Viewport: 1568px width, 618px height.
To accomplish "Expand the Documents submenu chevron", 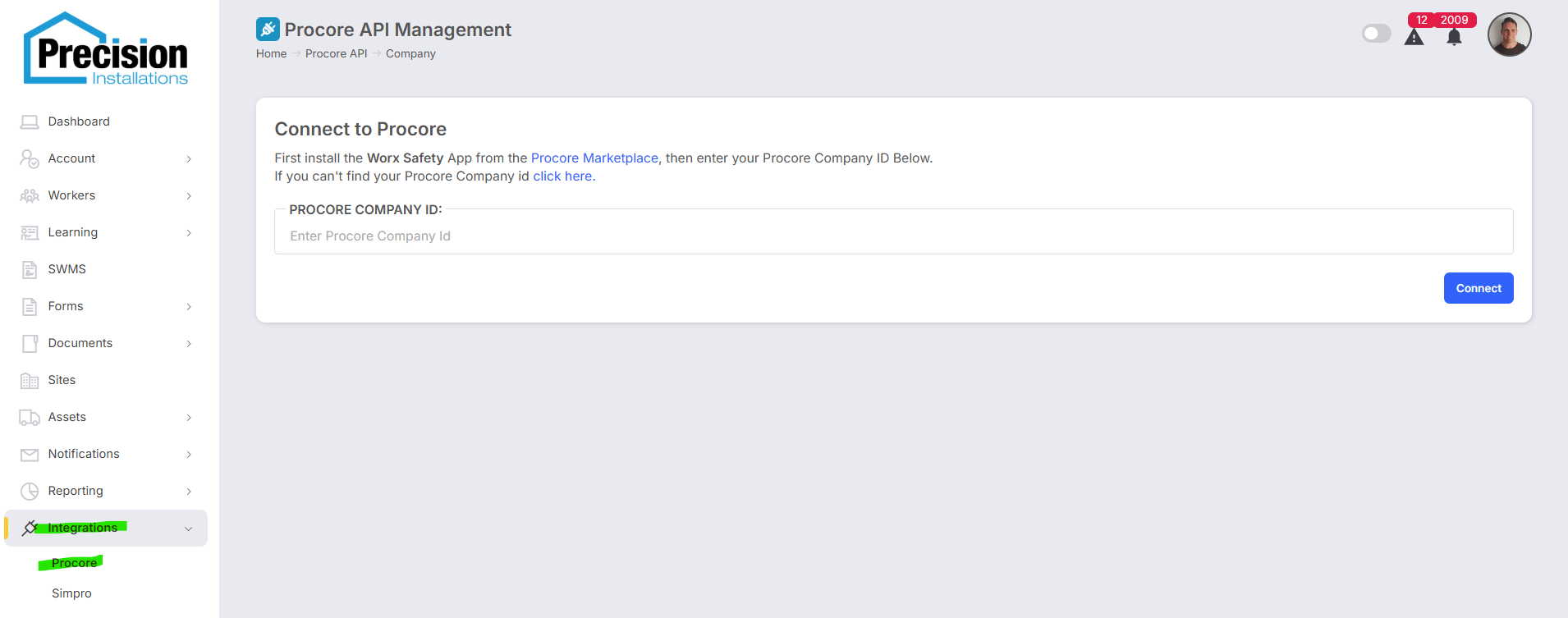I will (189, 344).
